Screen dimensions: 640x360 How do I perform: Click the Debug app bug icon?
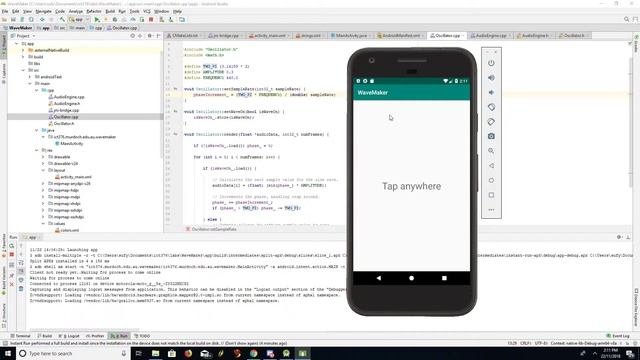(115, 20)
